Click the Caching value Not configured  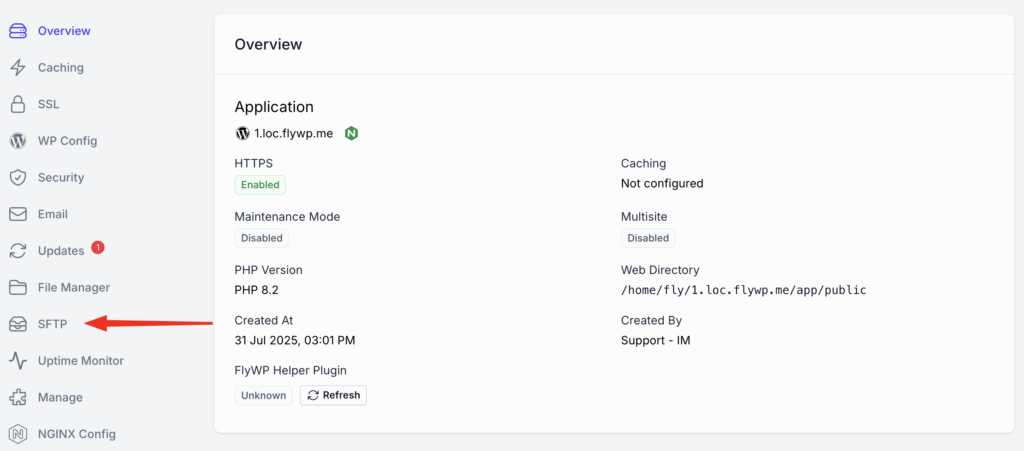click(x=662, y=183)
